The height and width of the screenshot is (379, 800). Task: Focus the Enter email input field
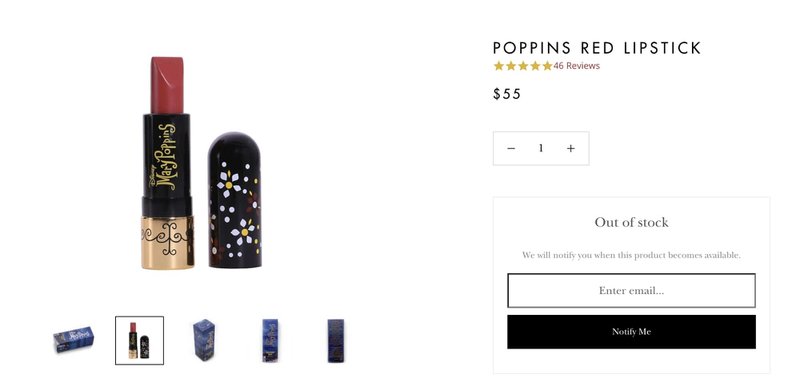[x=631, y=291]
